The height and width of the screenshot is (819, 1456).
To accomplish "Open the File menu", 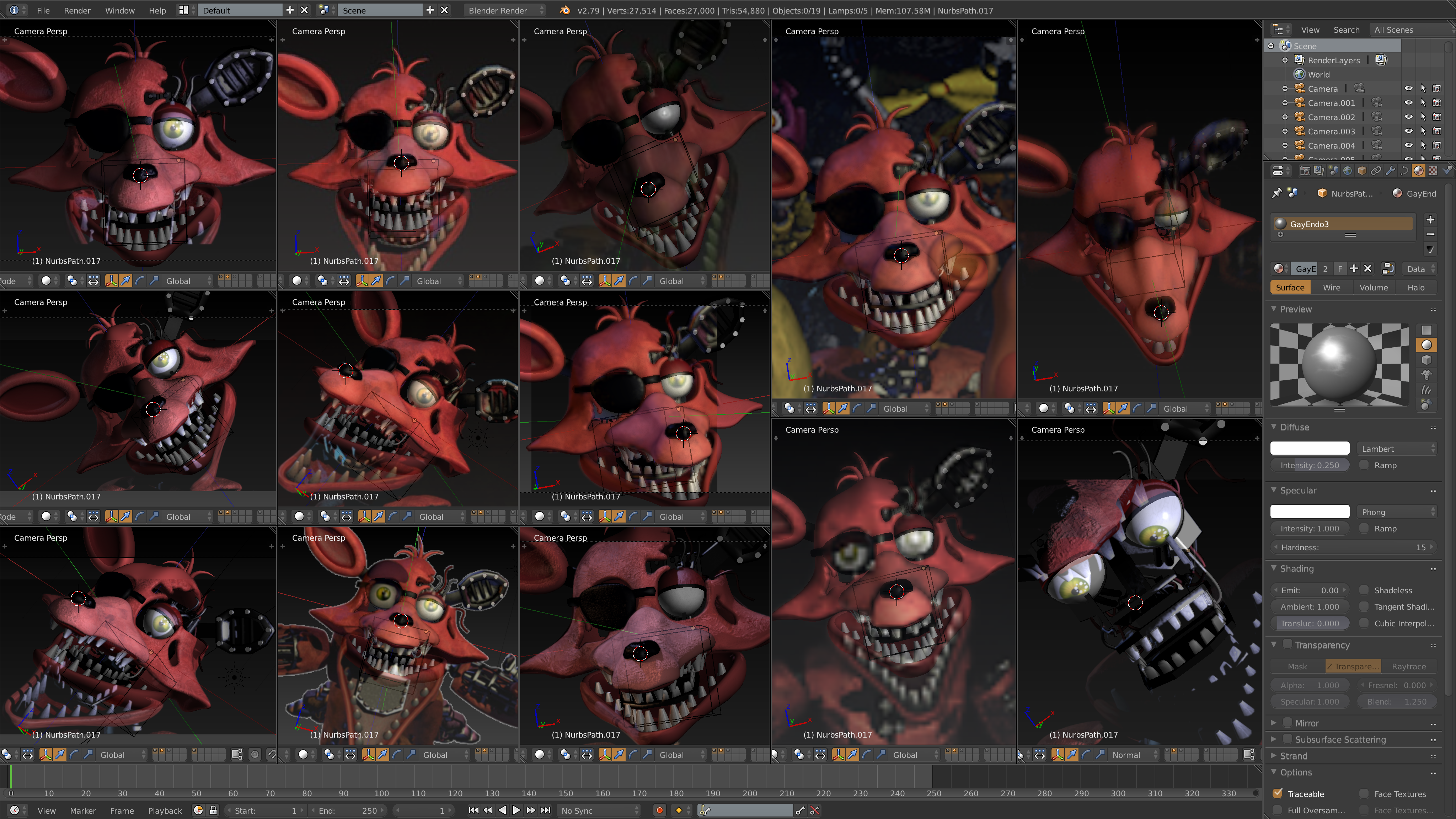I will (x=43, y=10).
